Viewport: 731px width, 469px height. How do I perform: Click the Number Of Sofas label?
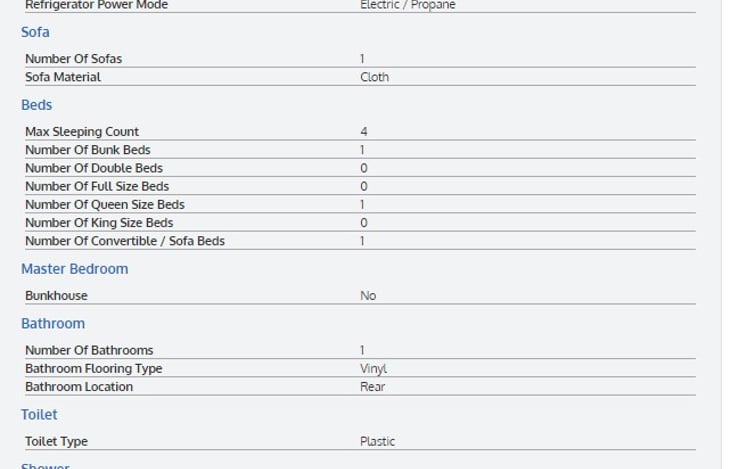pos(73,59)
